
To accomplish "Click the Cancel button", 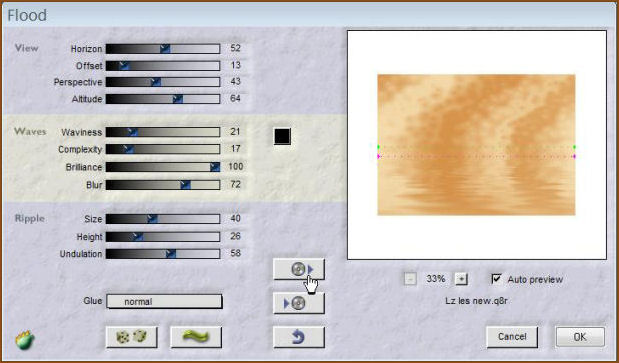I will click(x=512, y=337).
